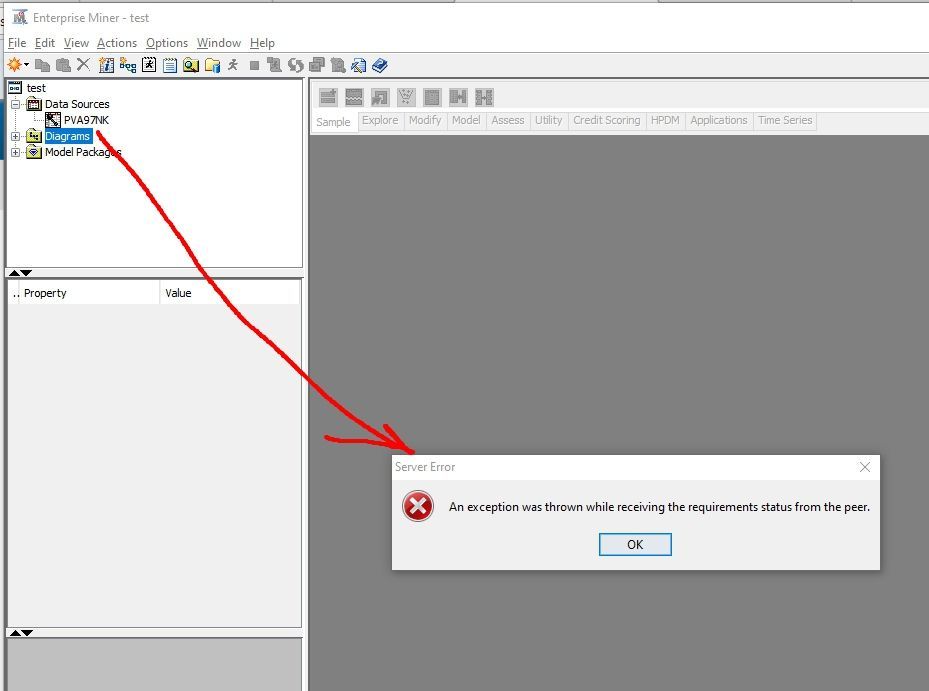Image resolution: width=929 pixels, height=691 pixels.
Task: Click the folder with blue cylinder icon
Action: click(212, 65)
